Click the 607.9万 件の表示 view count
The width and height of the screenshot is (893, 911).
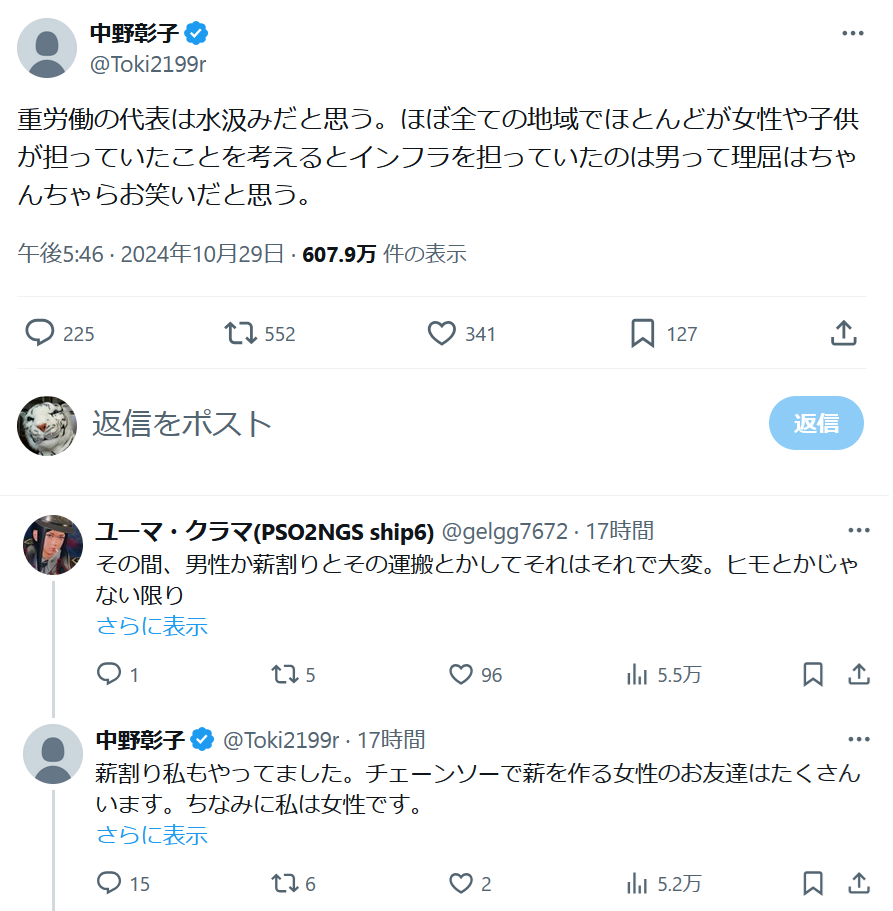(384, 254)
